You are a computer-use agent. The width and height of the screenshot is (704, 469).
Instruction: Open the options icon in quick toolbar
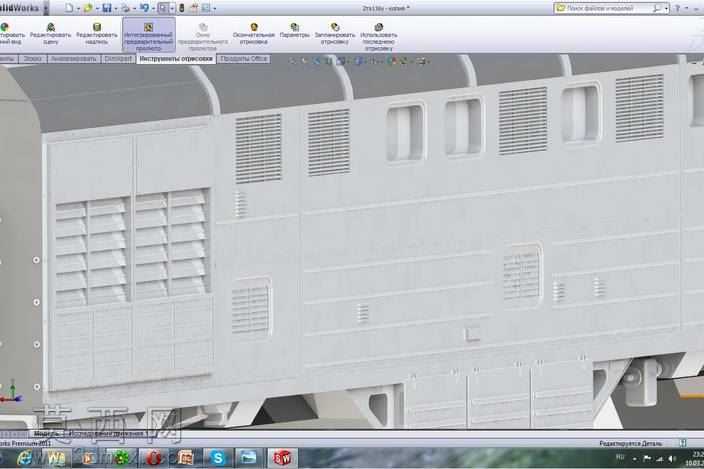(206, 8)
